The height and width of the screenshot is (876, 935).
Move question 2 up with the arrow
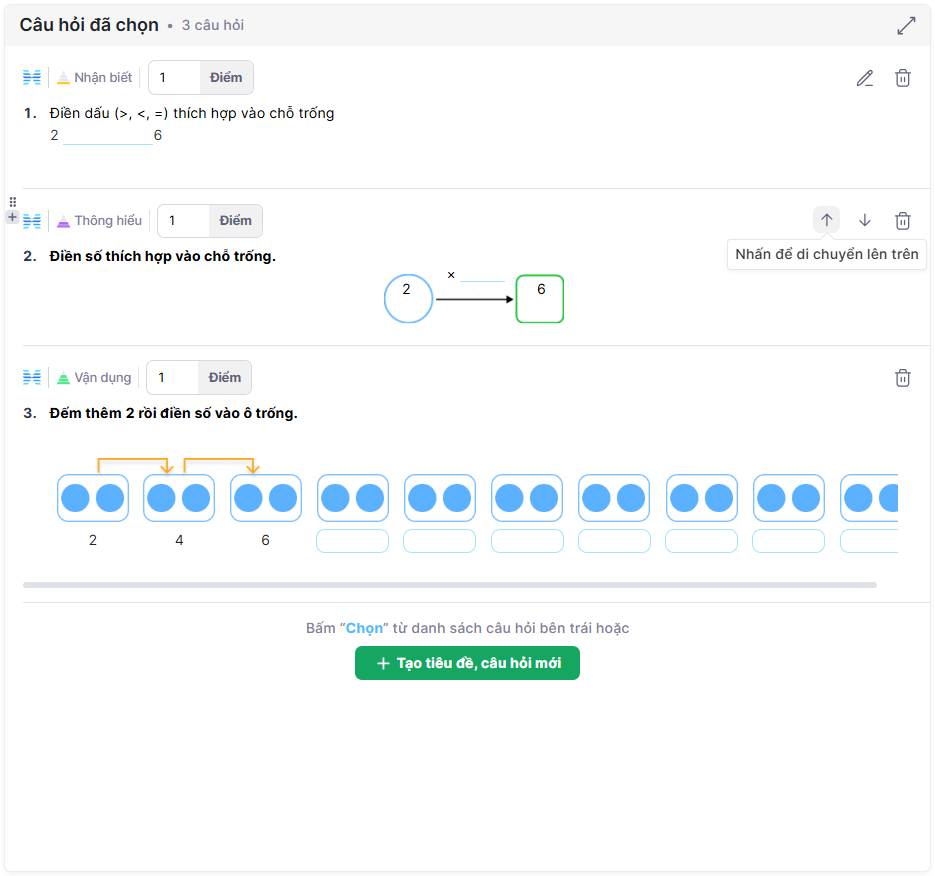click(x=826, y=220)
